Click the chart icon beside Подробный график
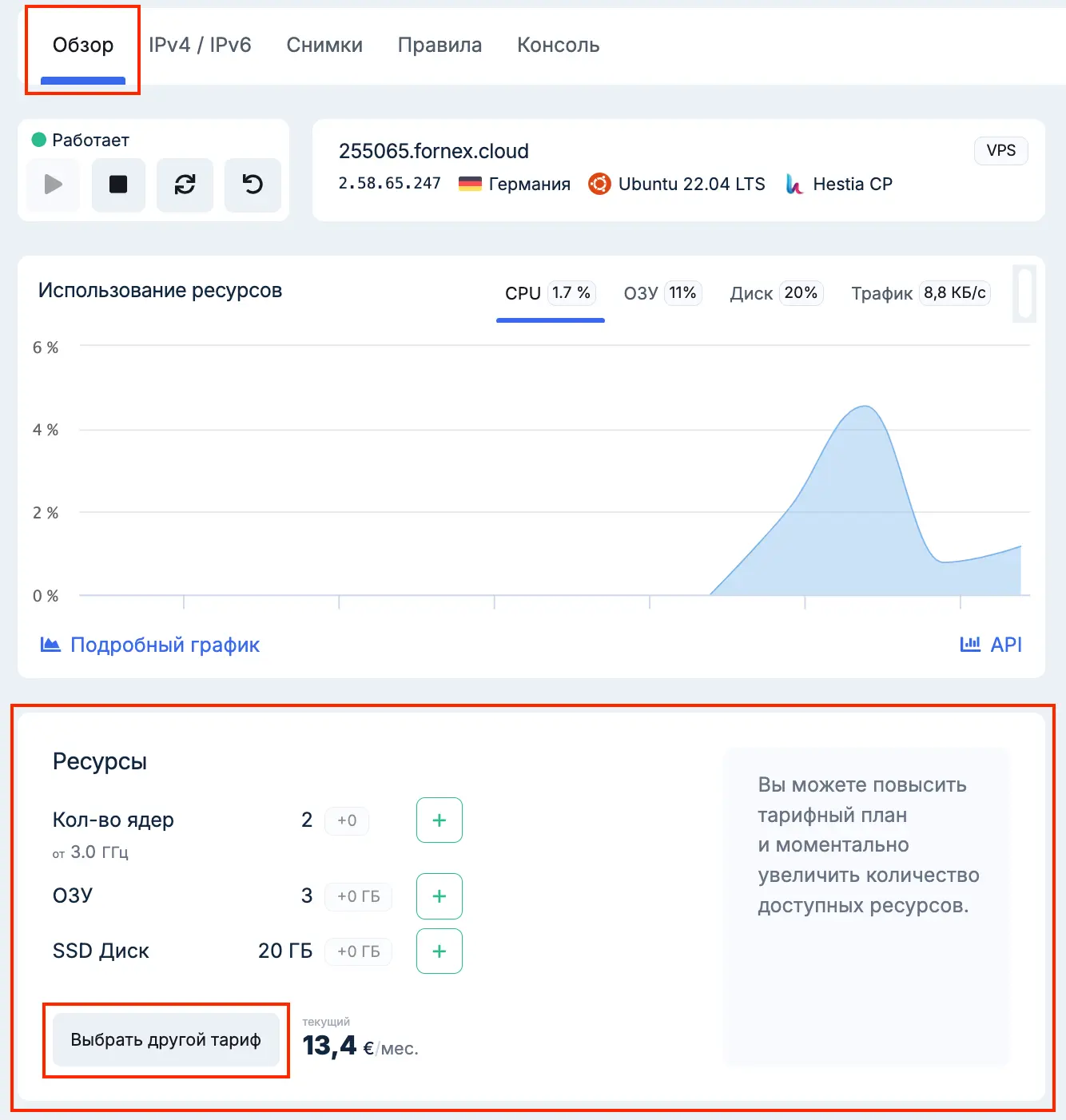Image resolution: width=1066 pixels, height=1120 pixels. click(50, 644)
